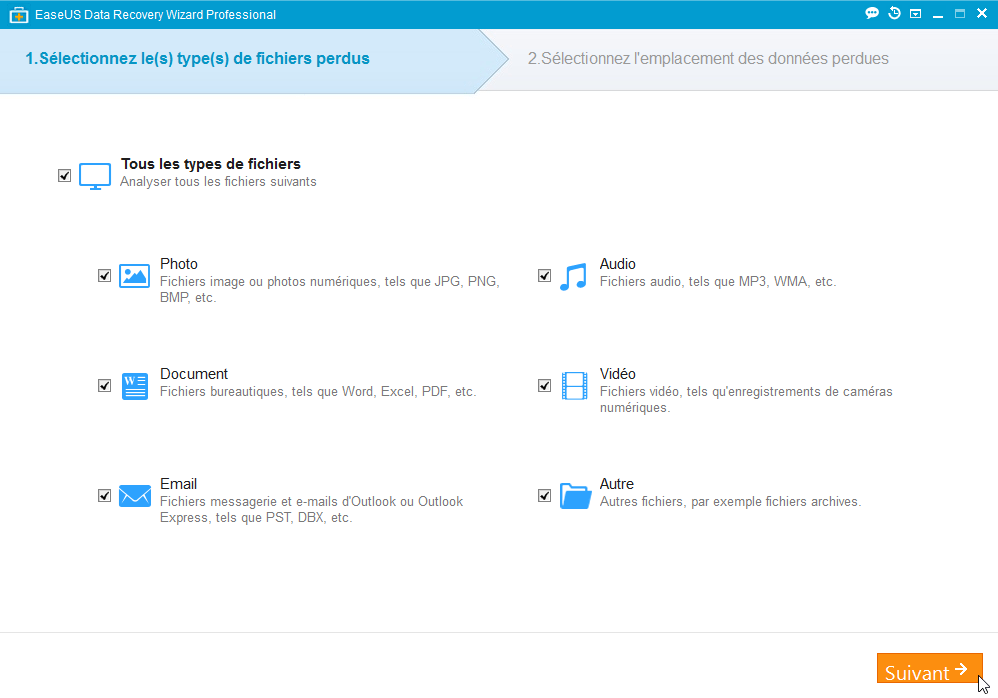The width and height of the screenshot is (998, 698).
Task: Uncheck the Tous les types de fichiers checkbox
Action: 64,176
